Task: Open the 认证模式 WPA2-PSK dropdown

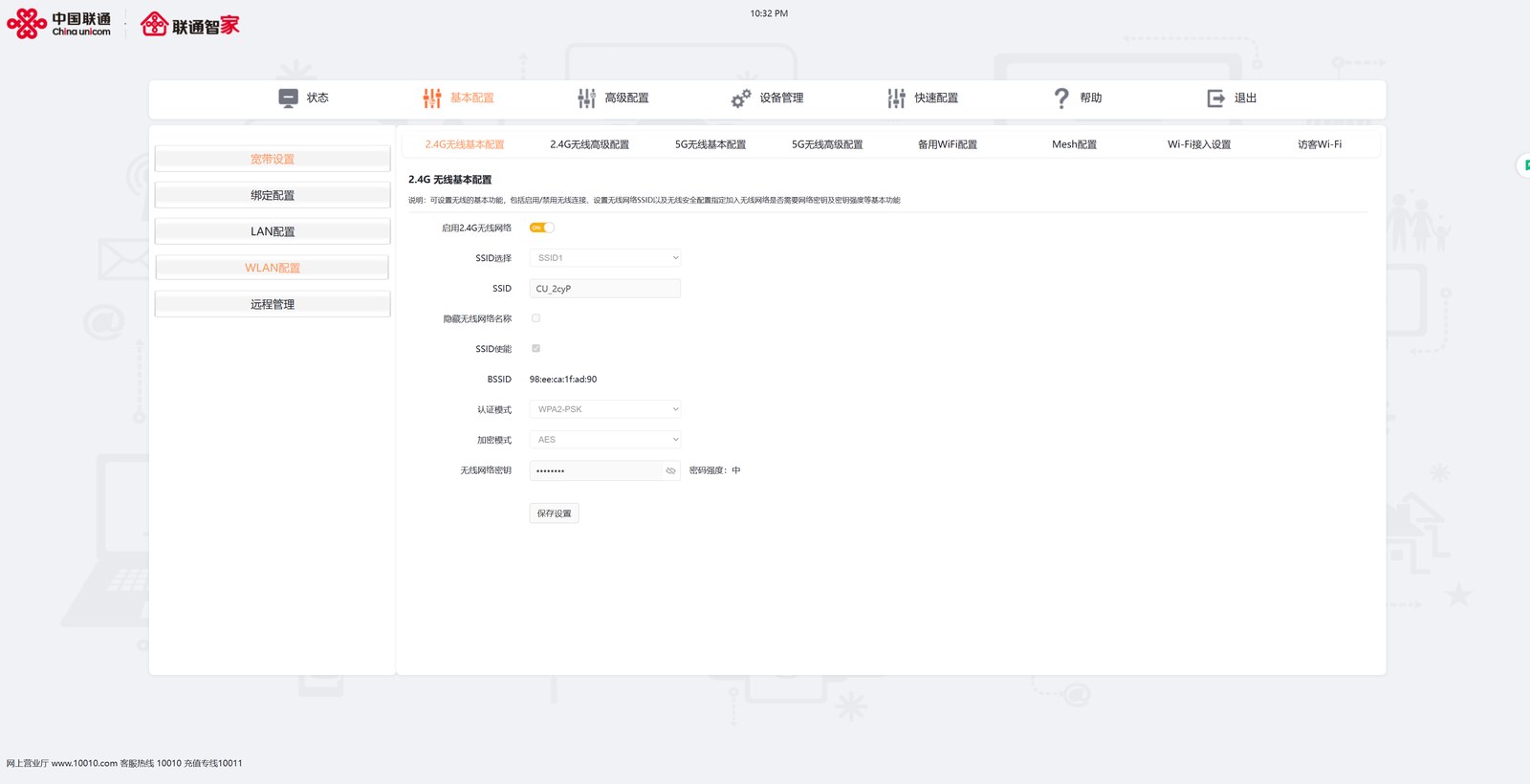Action: coord(605,409)
